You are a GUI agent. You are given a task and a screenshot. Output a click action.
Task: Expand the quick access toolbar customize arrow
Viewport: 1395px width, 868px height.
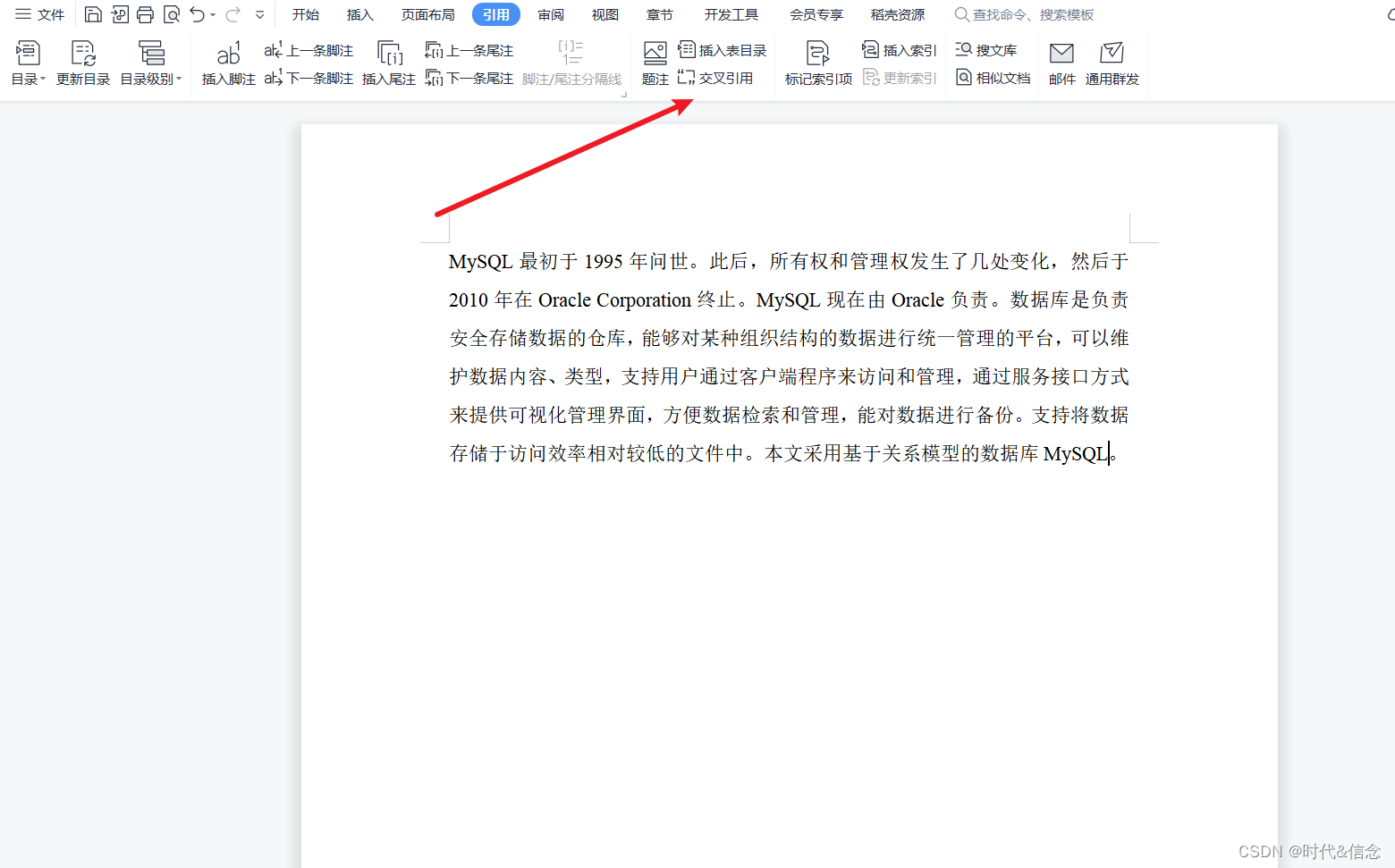[x=259, y=15]
